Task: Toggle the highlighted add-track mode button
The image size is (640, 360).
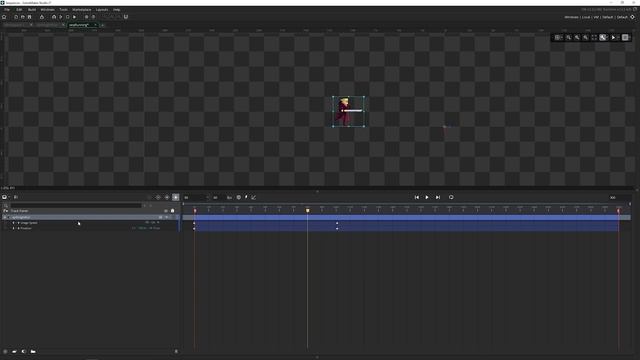Action: (176, 198)
